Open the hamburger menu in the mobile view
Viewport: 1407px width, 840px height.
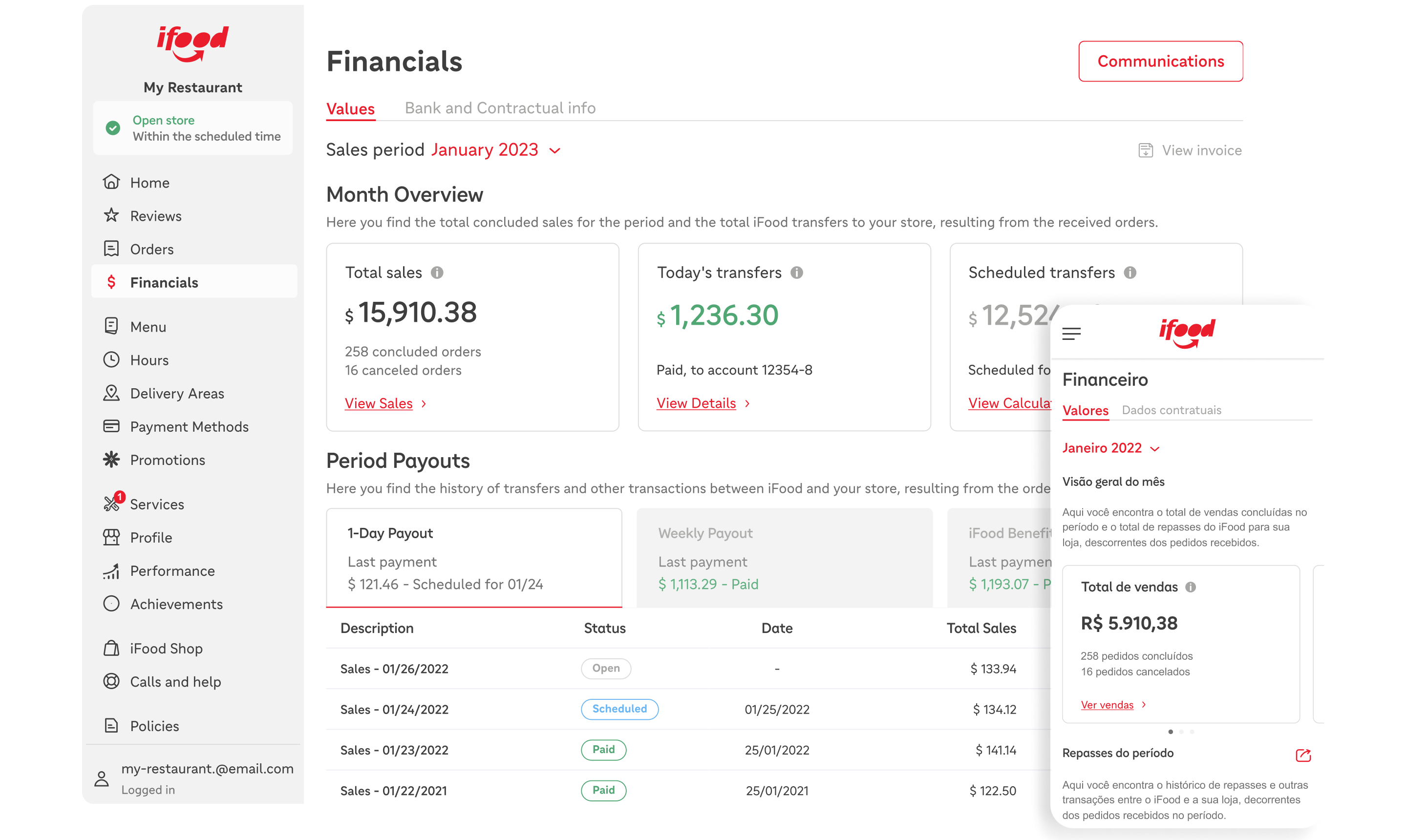tap(1071, 334)
